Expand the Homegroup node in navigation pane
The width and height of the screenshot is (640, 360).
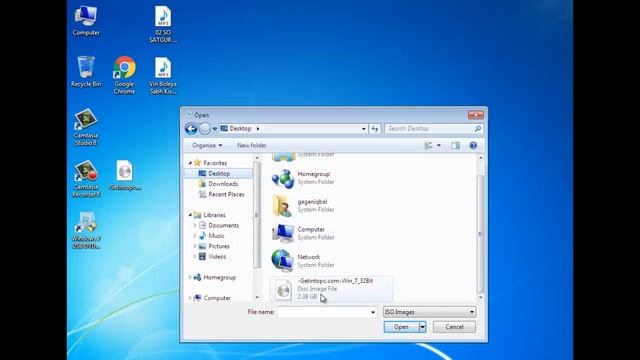point(190,277)
